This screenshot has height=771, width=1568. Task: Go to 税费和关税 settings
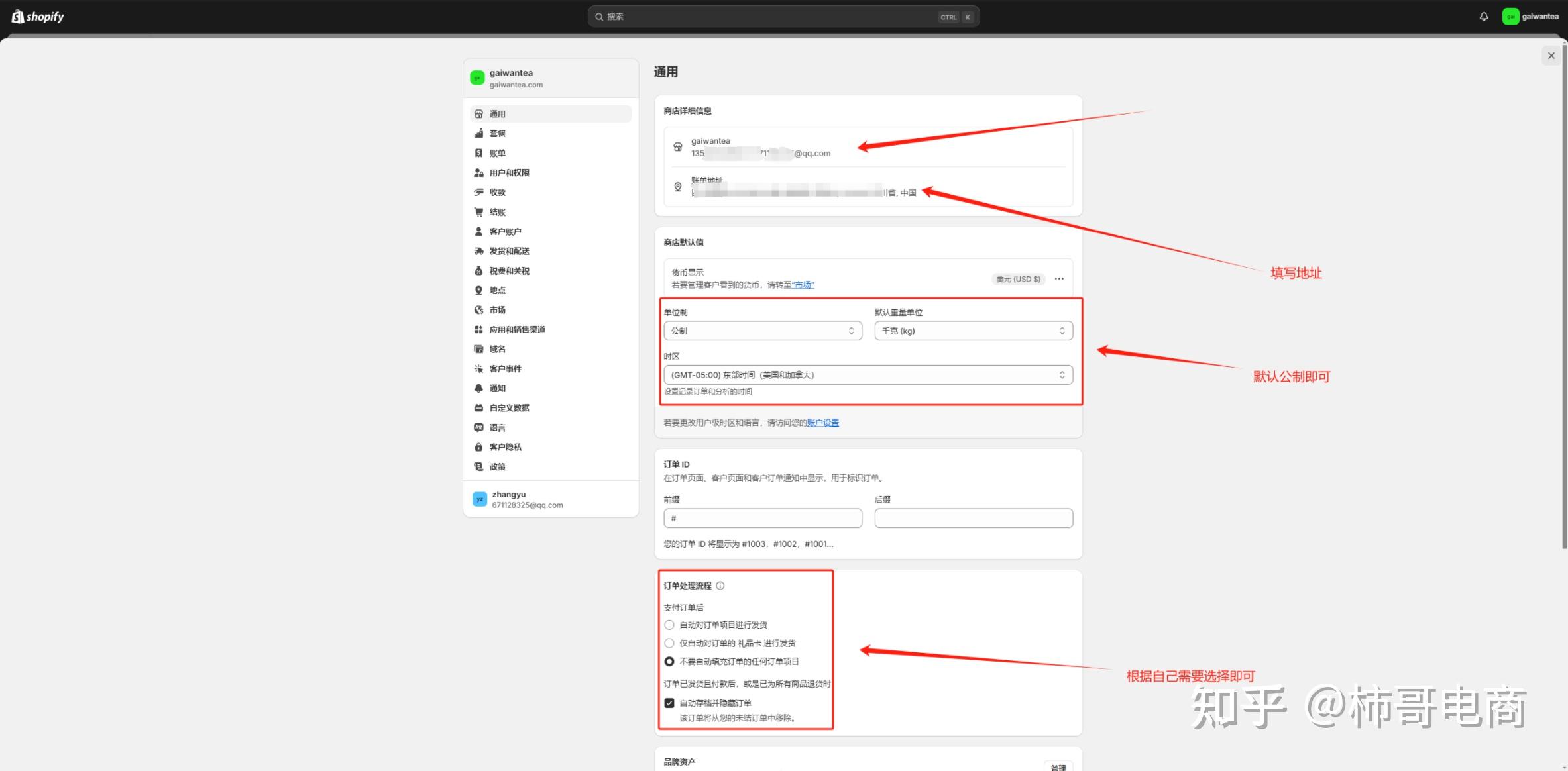(x=551, y=271)
